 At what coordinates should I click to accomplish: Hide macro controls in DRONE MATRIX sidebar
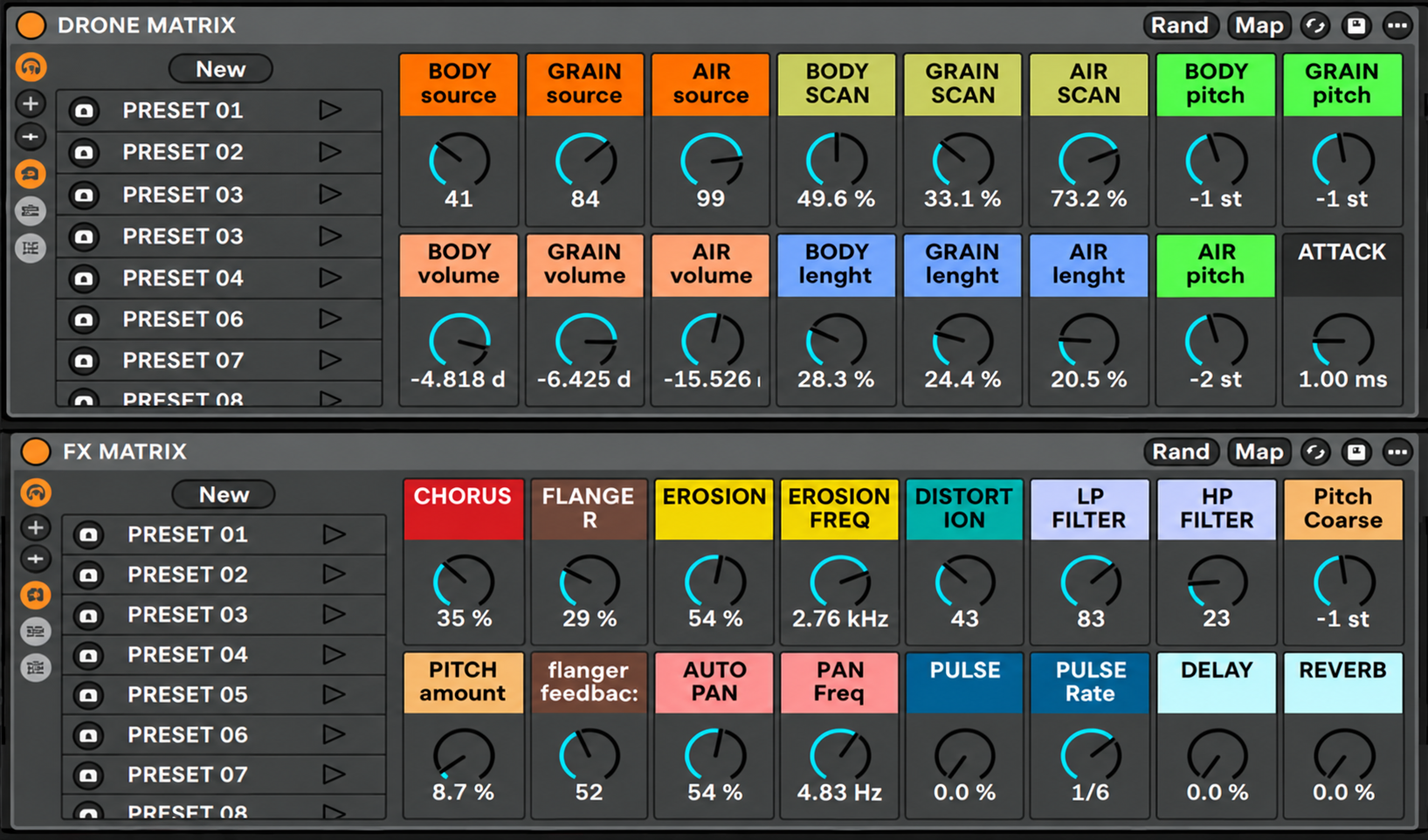[x=31, y=67]
